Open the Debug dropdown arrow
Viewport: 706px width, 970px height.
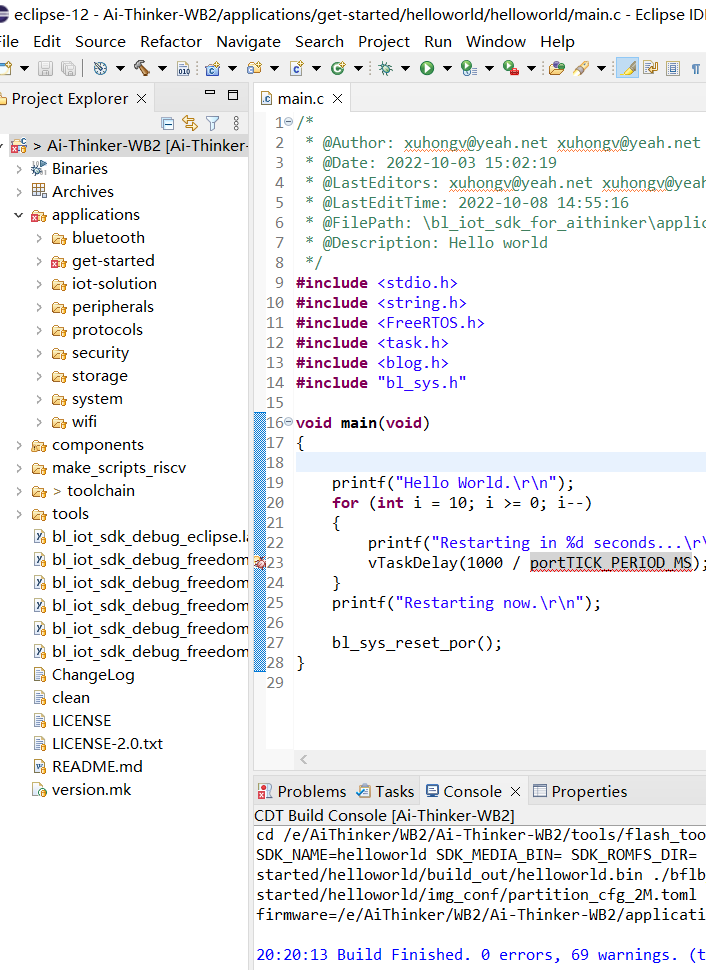tap(405, 68)
